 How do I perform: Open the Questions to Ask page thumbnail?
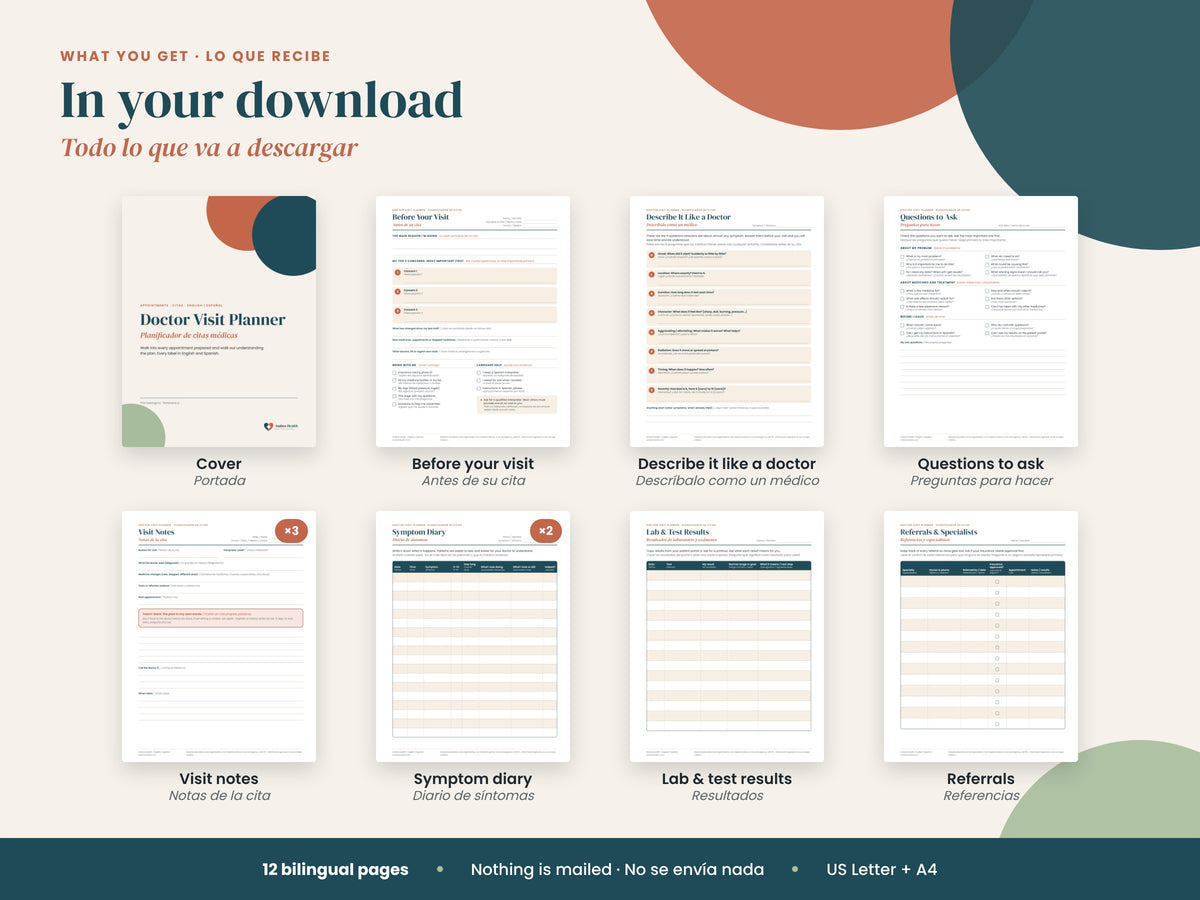point(981,321)
